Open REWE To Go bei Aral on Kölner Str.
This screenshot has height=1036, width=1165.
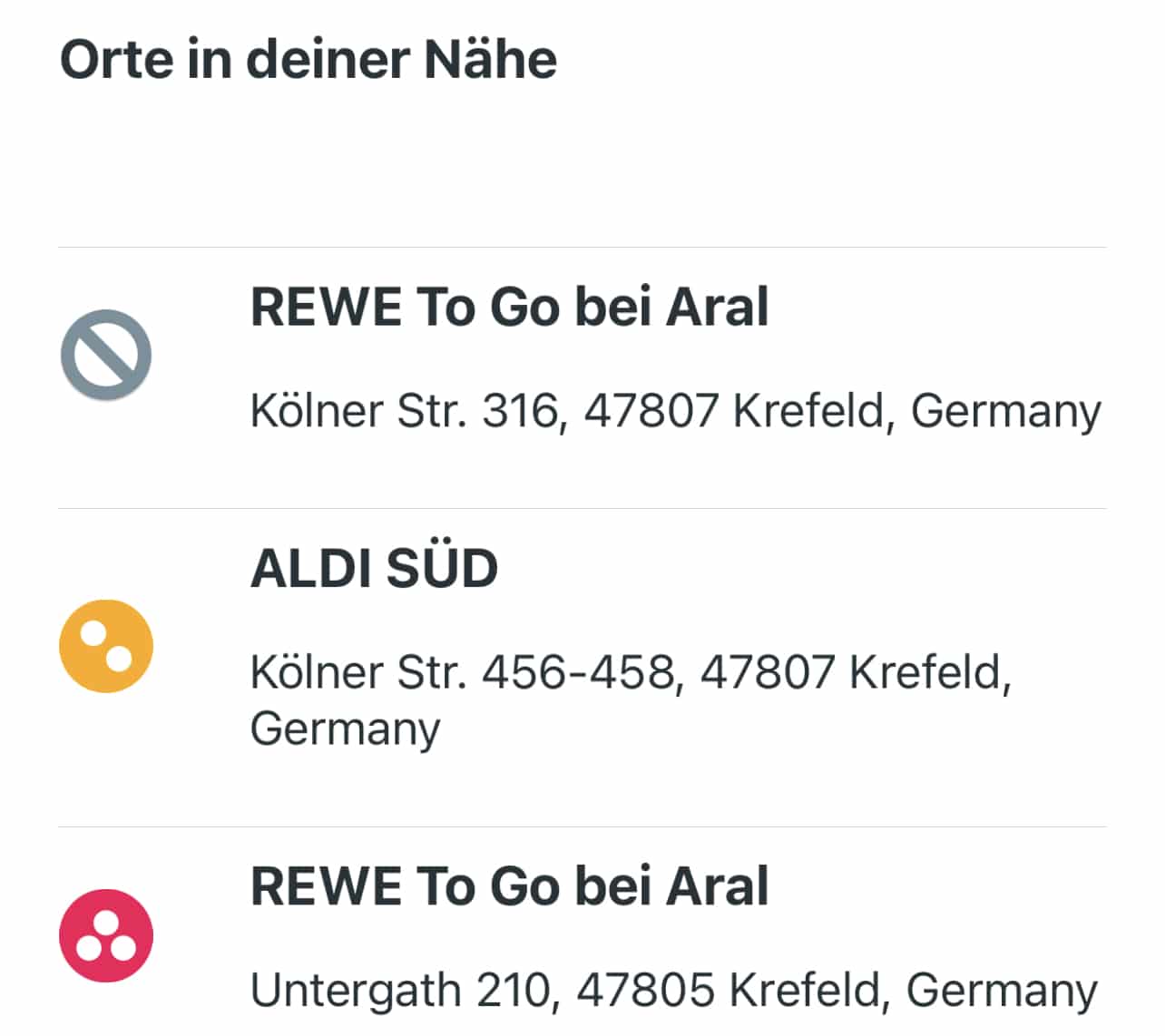click(509, 307)
